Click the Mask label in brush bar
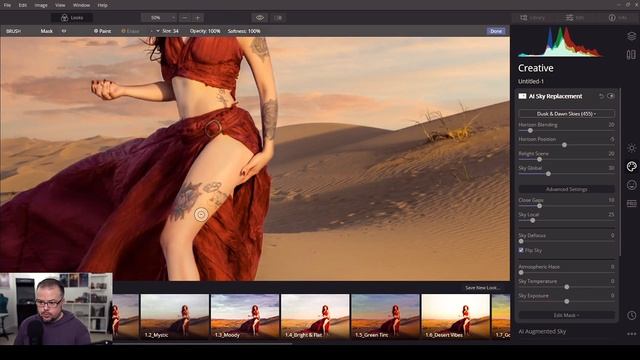Screen dimensions: 640x360 [x=47, y=31]
